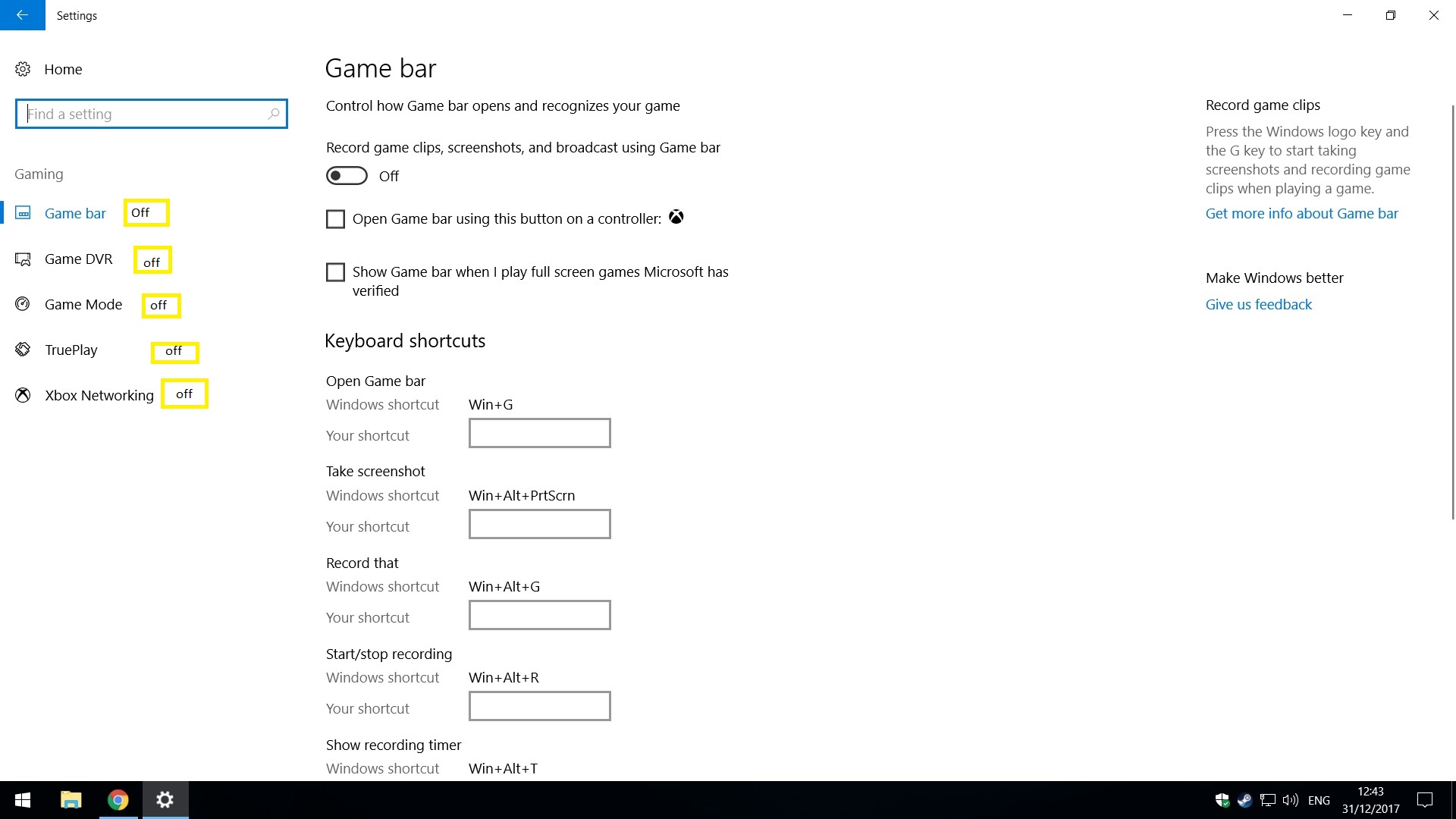This screenshot has height=819, width=1456.
Task: Click the gear icon next to Home
Action: [23, 68]
